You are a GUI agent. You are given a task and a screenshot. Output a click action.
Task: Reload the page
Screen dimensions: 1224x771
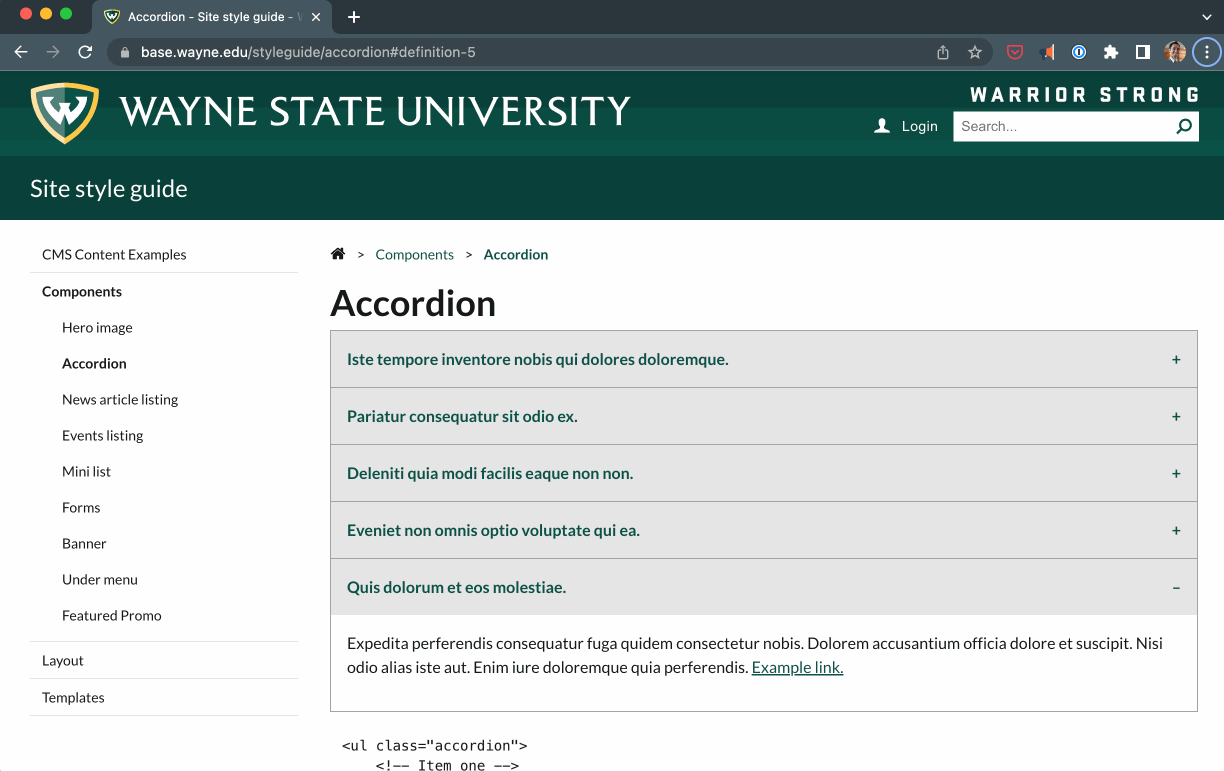tap(85, 53)
